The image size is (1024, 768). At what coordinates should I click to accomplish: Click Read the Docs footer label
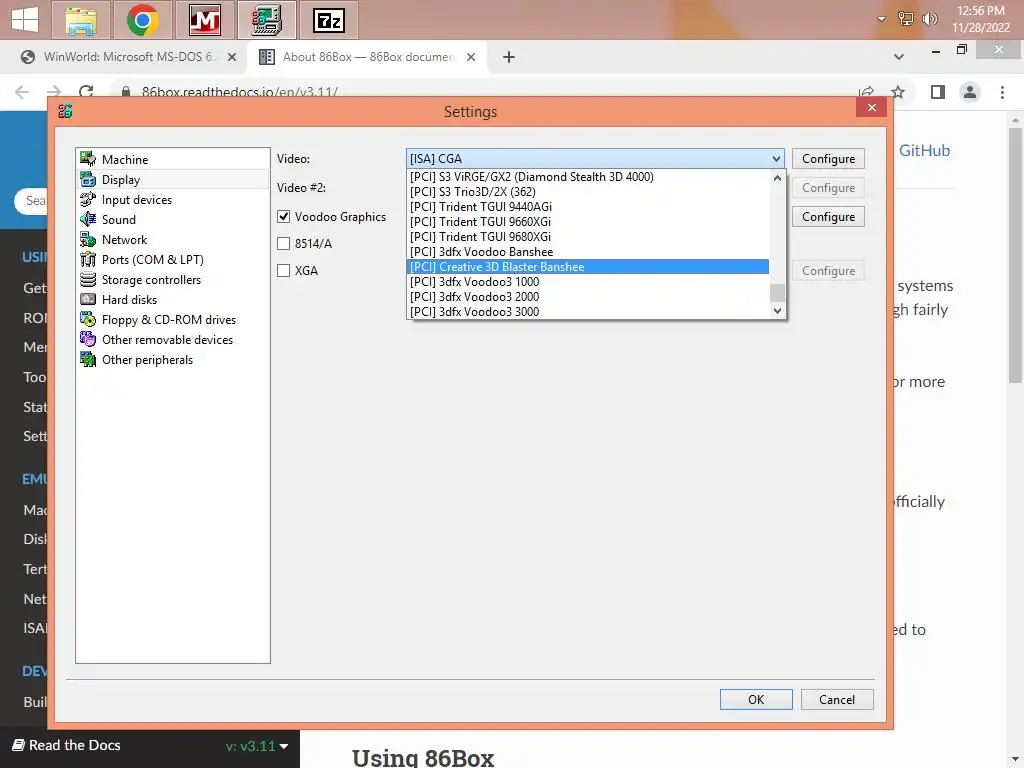66,745
